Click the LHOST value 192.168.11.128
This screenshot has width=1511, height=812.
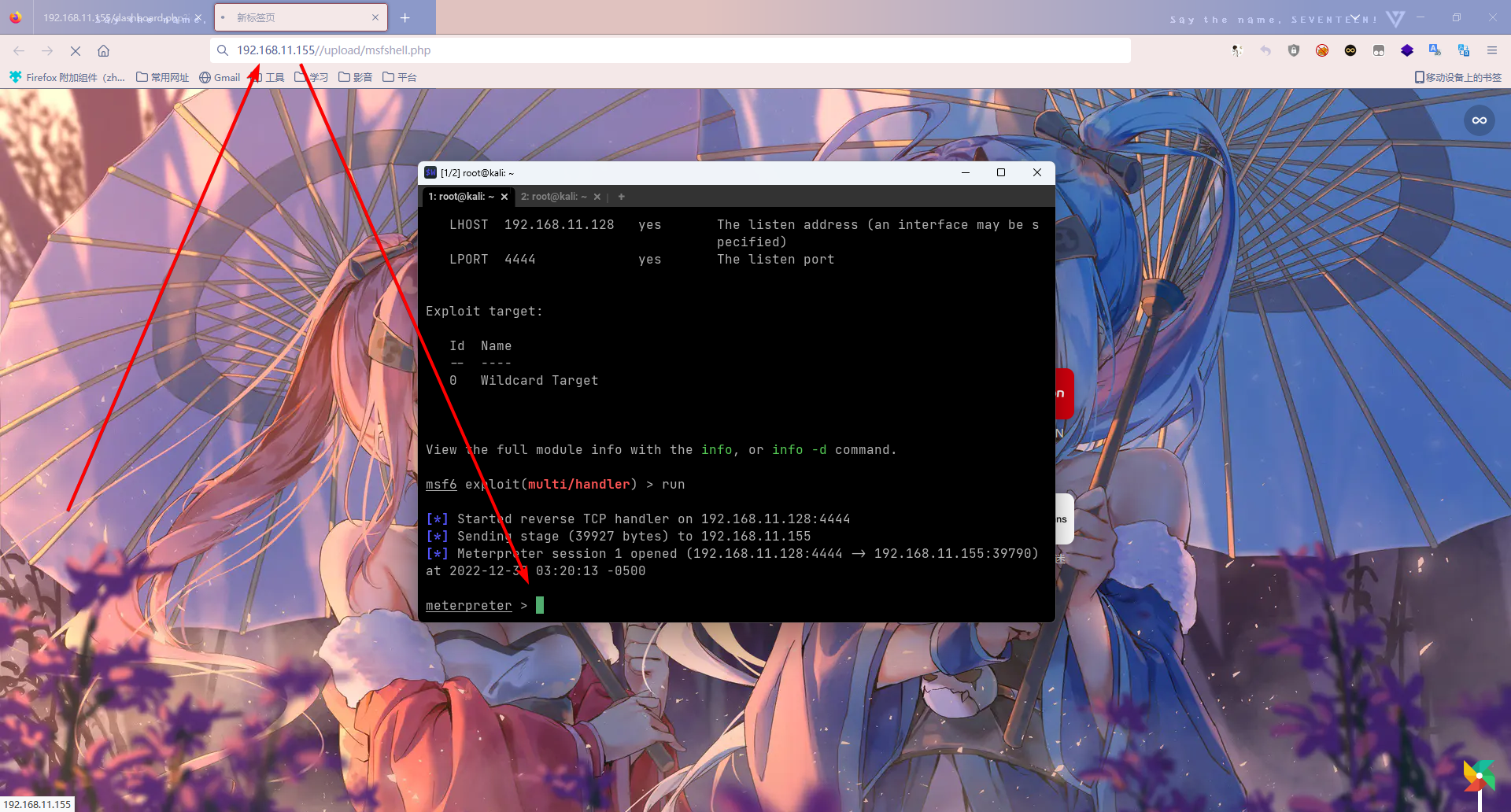[560, 225]
